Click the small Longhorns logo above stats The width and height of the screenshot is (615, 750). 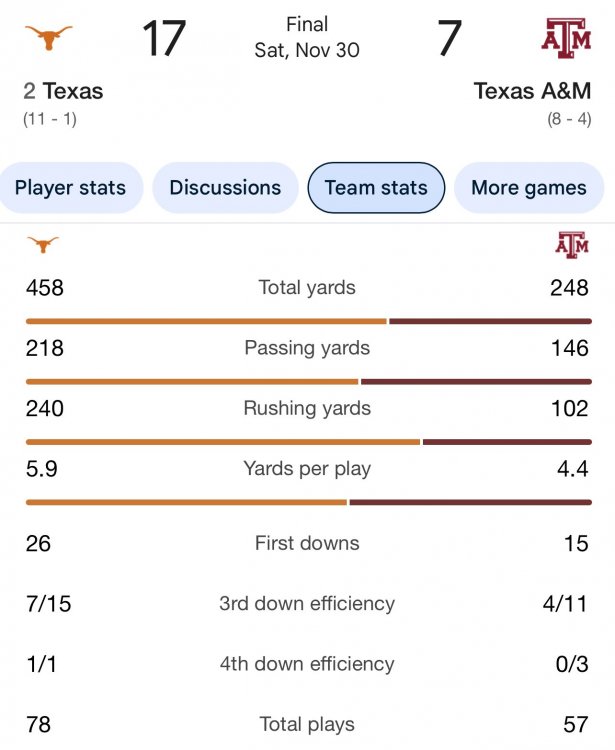click(42, 244)
